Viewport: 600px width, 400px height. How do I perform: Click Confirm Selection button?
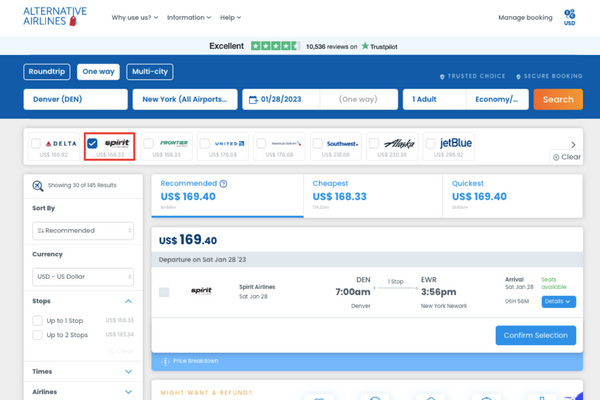[536, 335]
